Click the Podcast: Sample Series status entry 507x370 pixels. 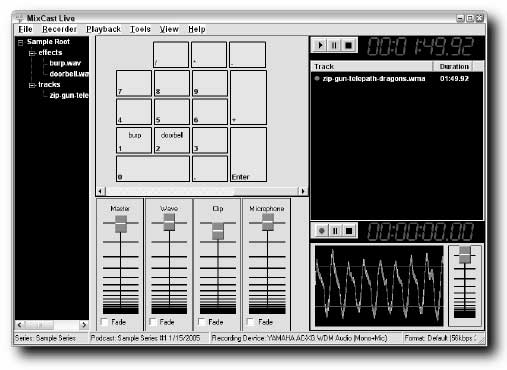[x=149, y=338]
